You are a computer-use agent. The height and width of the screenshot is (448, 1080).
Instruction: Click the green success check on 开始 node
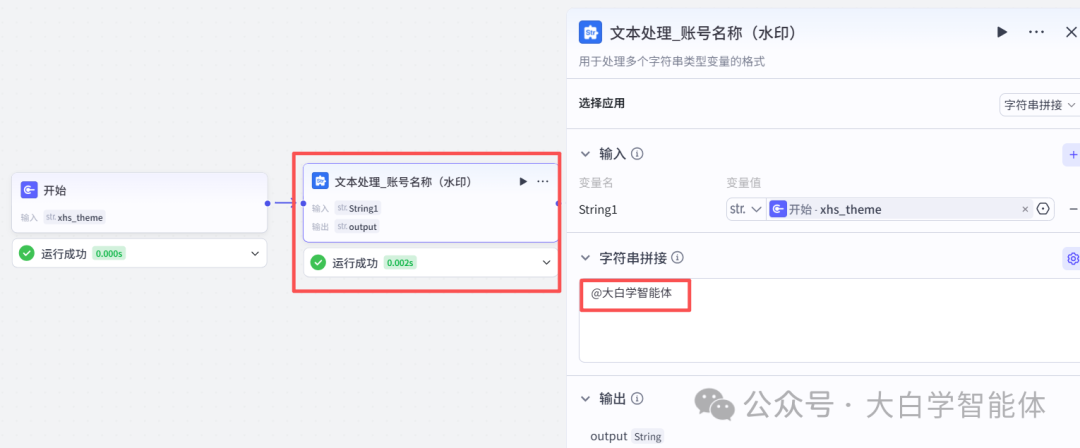[x=27, y=253]
